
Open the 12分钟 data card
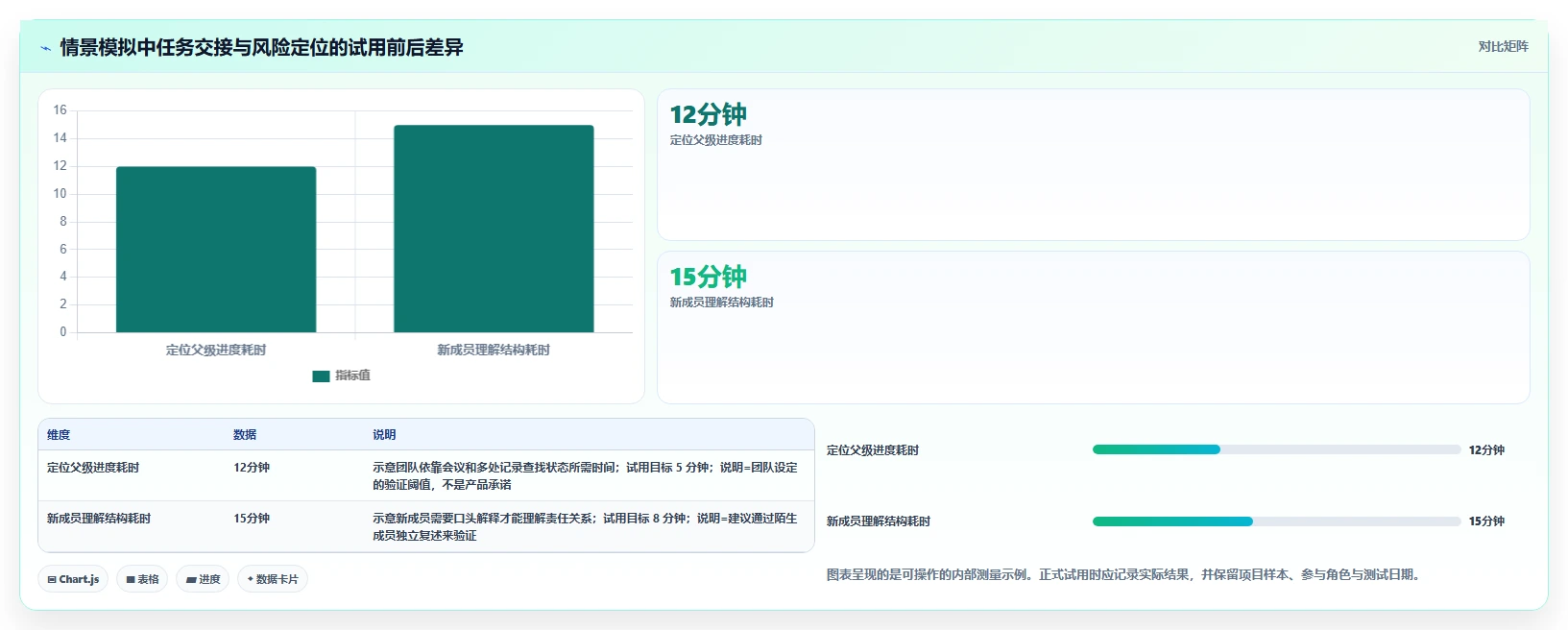pos(1093,165)
